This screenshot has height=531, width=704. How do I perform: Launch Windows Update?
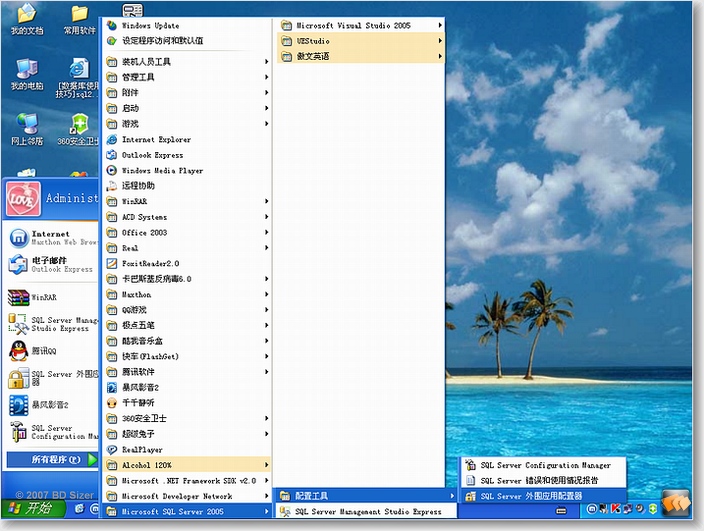point(150,24)
